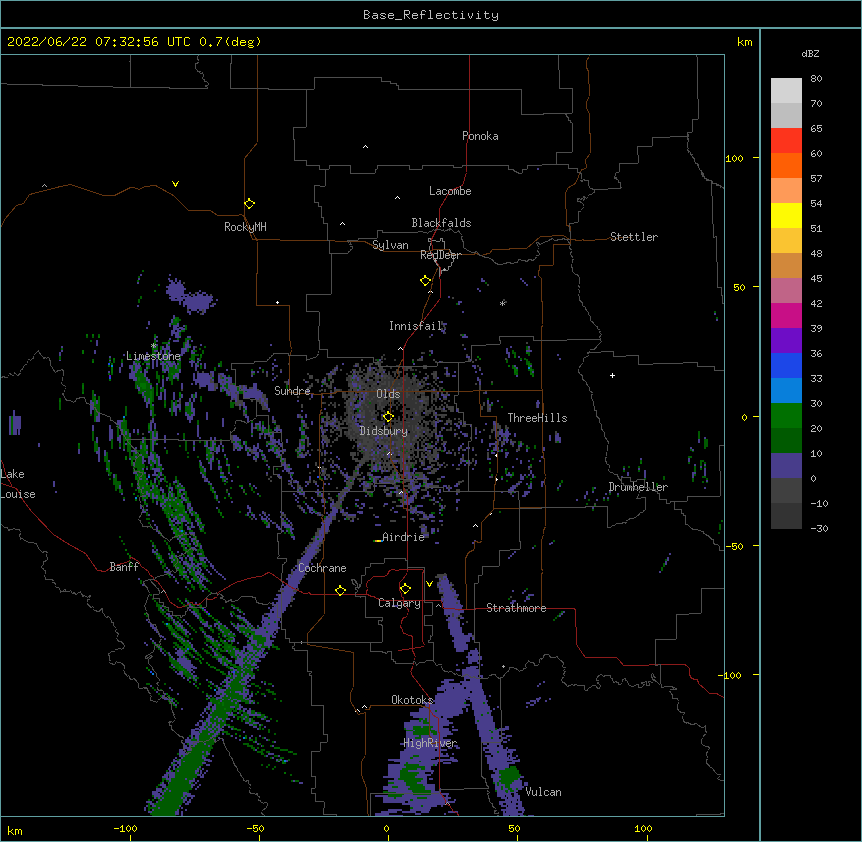The image size is (862, 842).
Task: Click the magenta 42 dBZ legend swatch
Action: [x=786, y=315]
